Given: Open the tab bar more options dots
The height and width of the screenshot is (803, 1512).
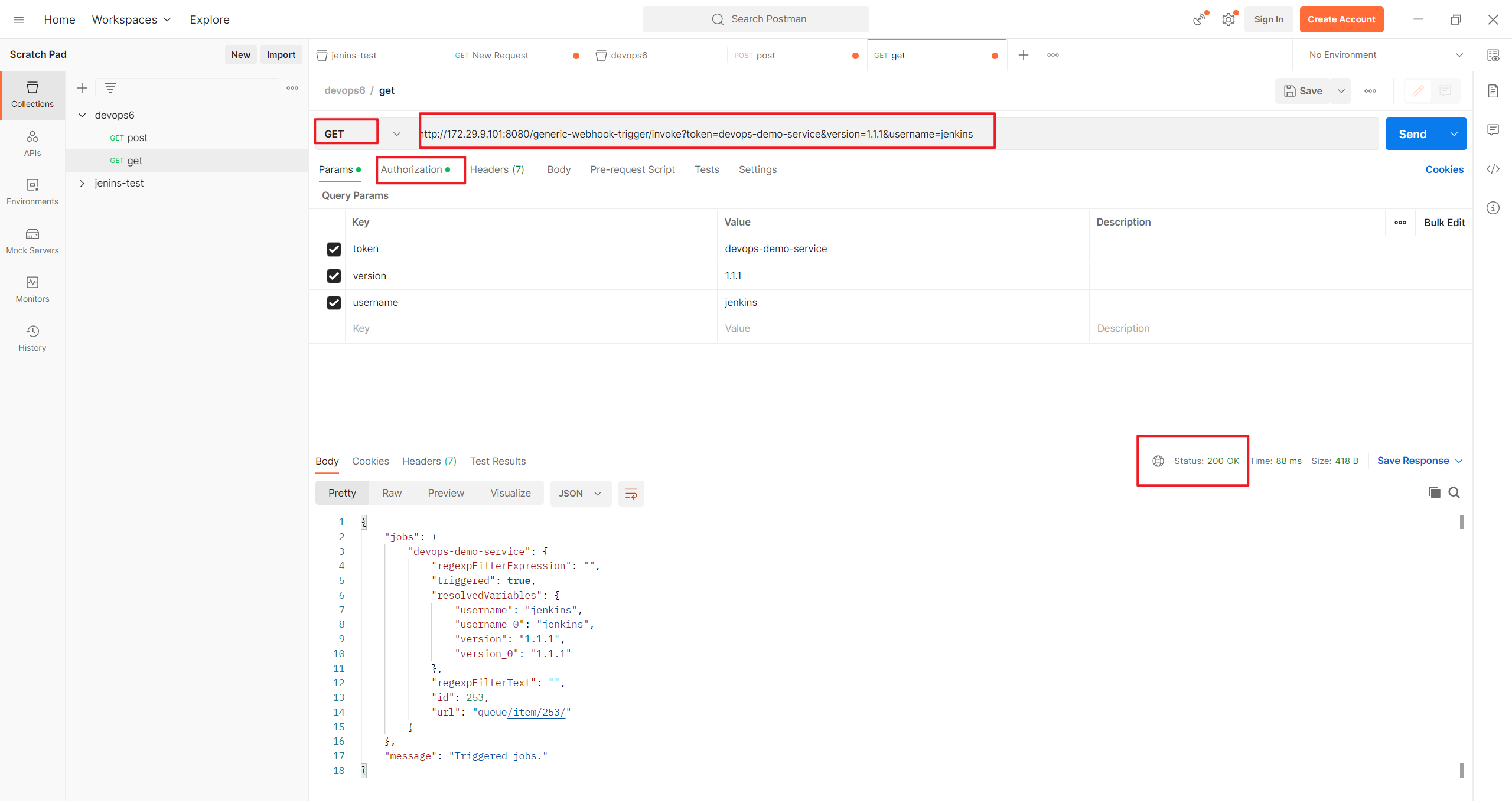Looking at the screenshot, I should point(1053,55).
